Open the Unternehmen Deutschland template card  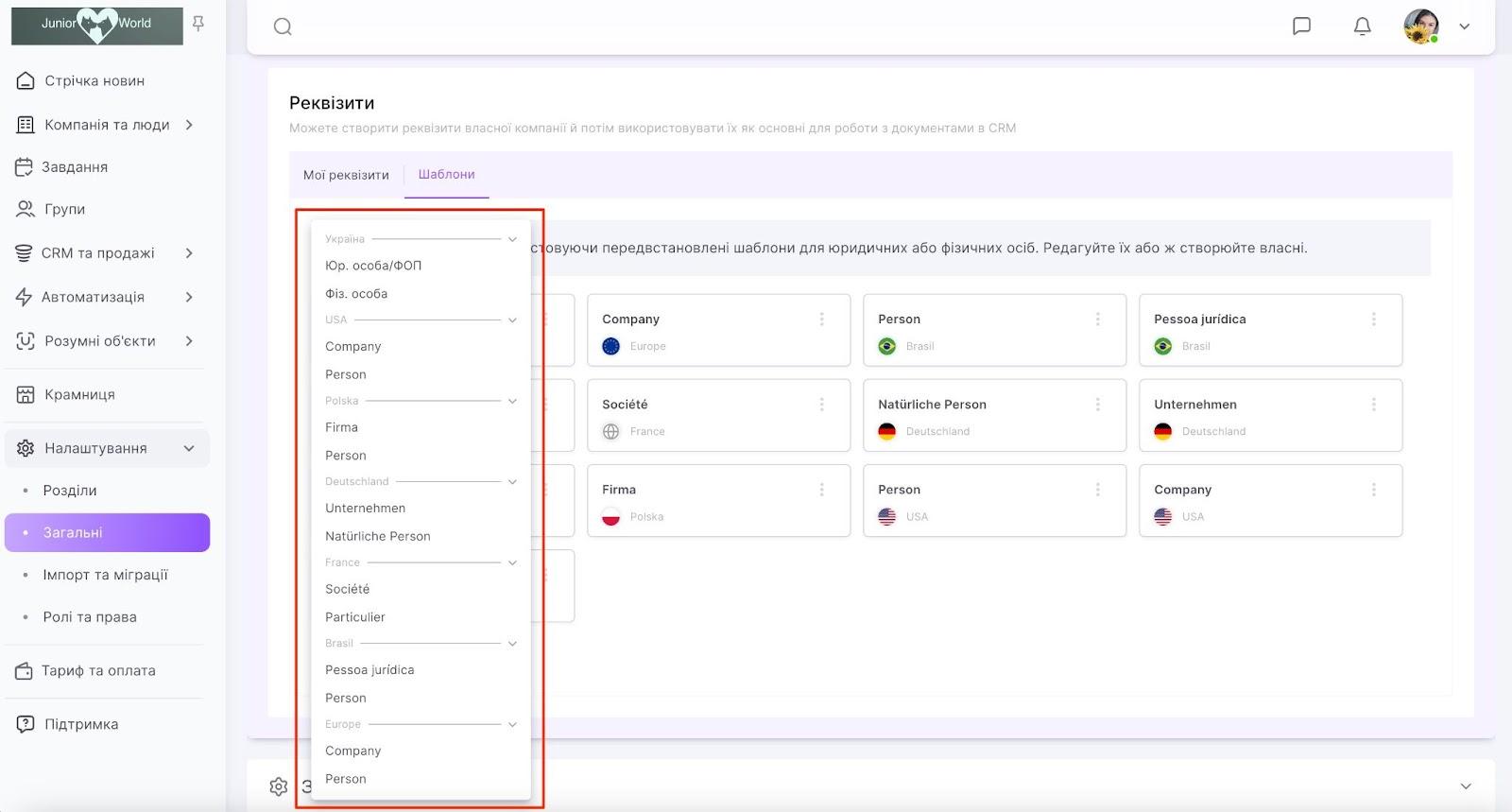click(1271, 416)
